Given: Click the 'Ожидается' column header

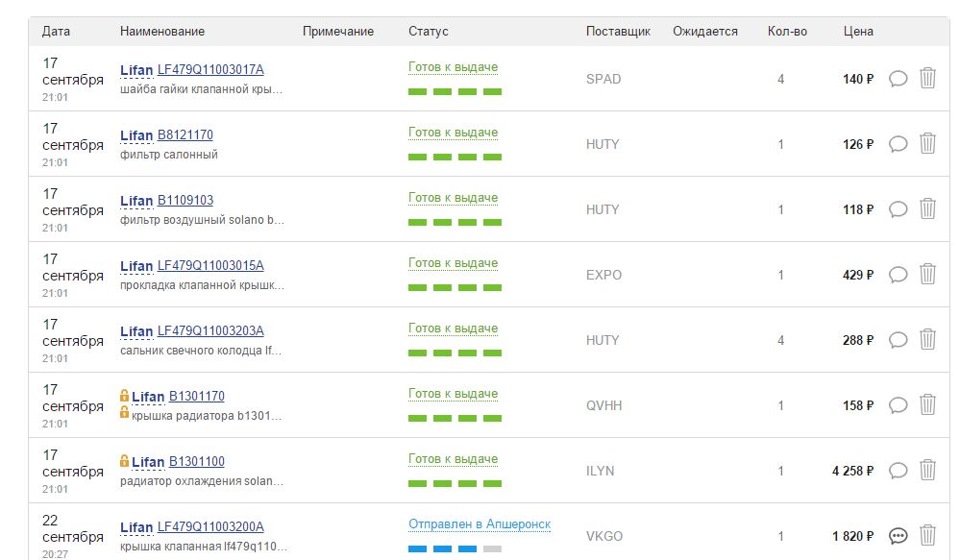Looking at the screenshot, I should coord(705,31).
